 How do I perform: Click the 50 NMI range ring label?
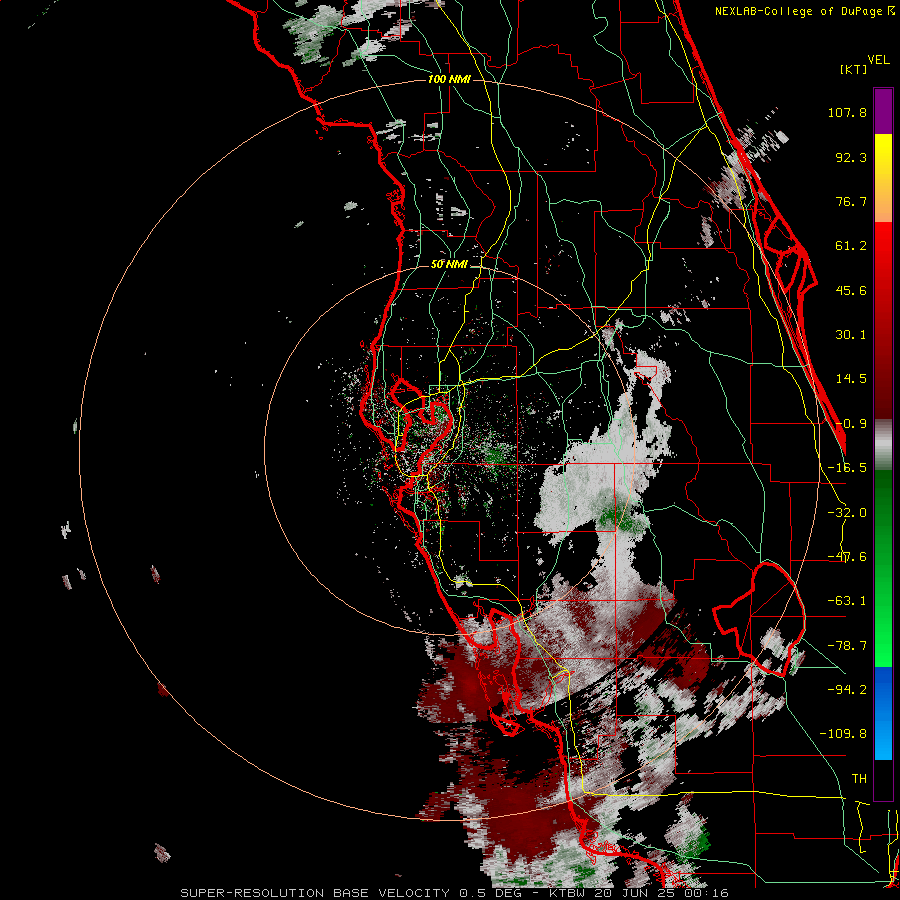click(x=449, y=265)
